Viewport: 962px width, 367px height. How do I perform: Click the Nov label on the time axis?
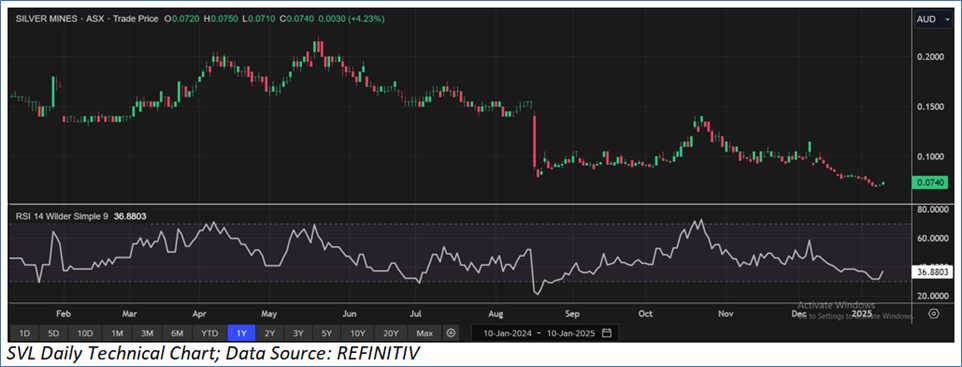[726, 313]
